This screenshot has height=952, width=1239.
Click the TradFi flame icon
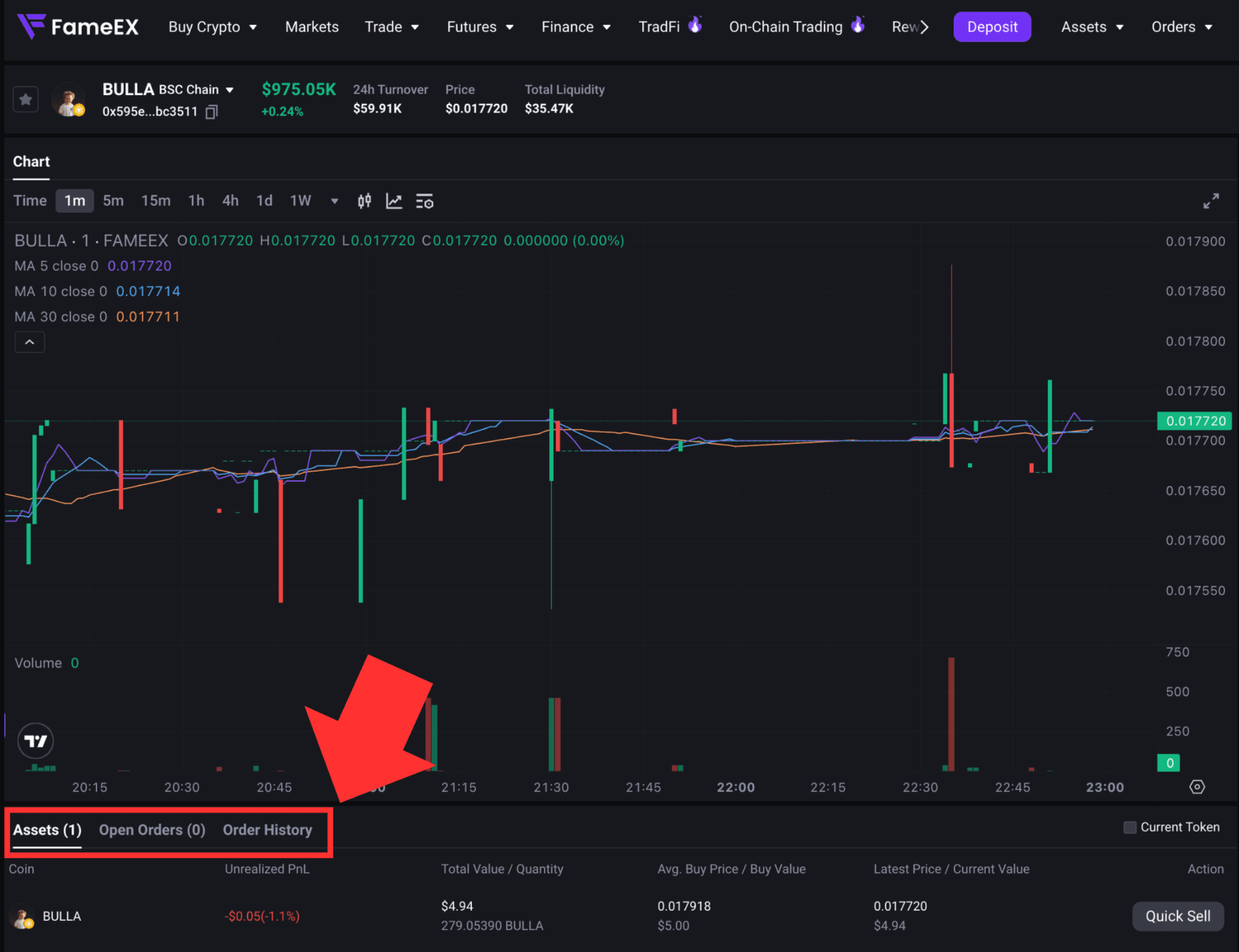coord(695,25)
